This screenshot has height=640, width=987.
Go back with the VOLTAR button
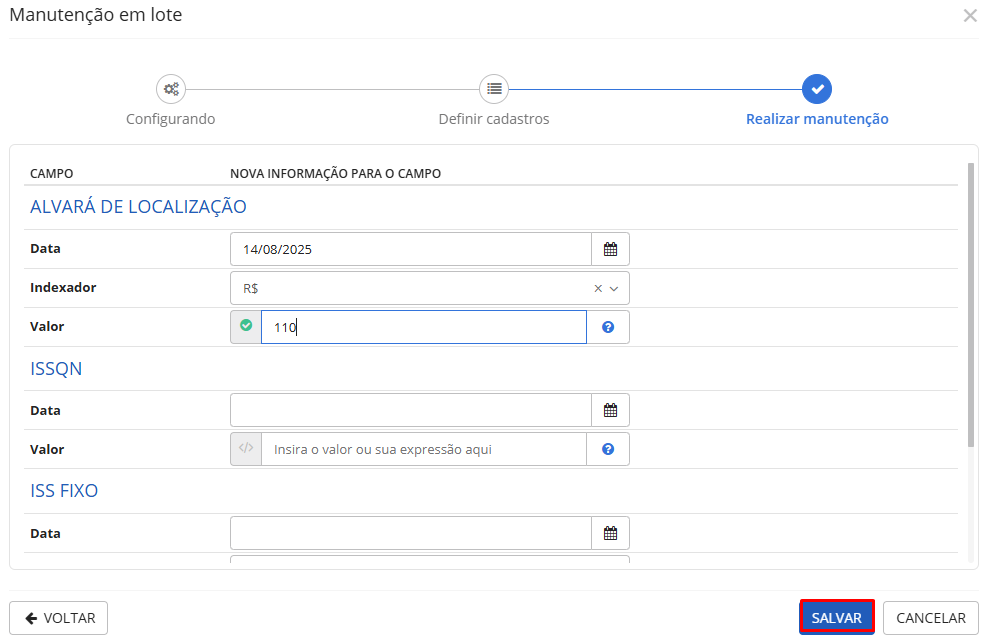tap(59, 618)
